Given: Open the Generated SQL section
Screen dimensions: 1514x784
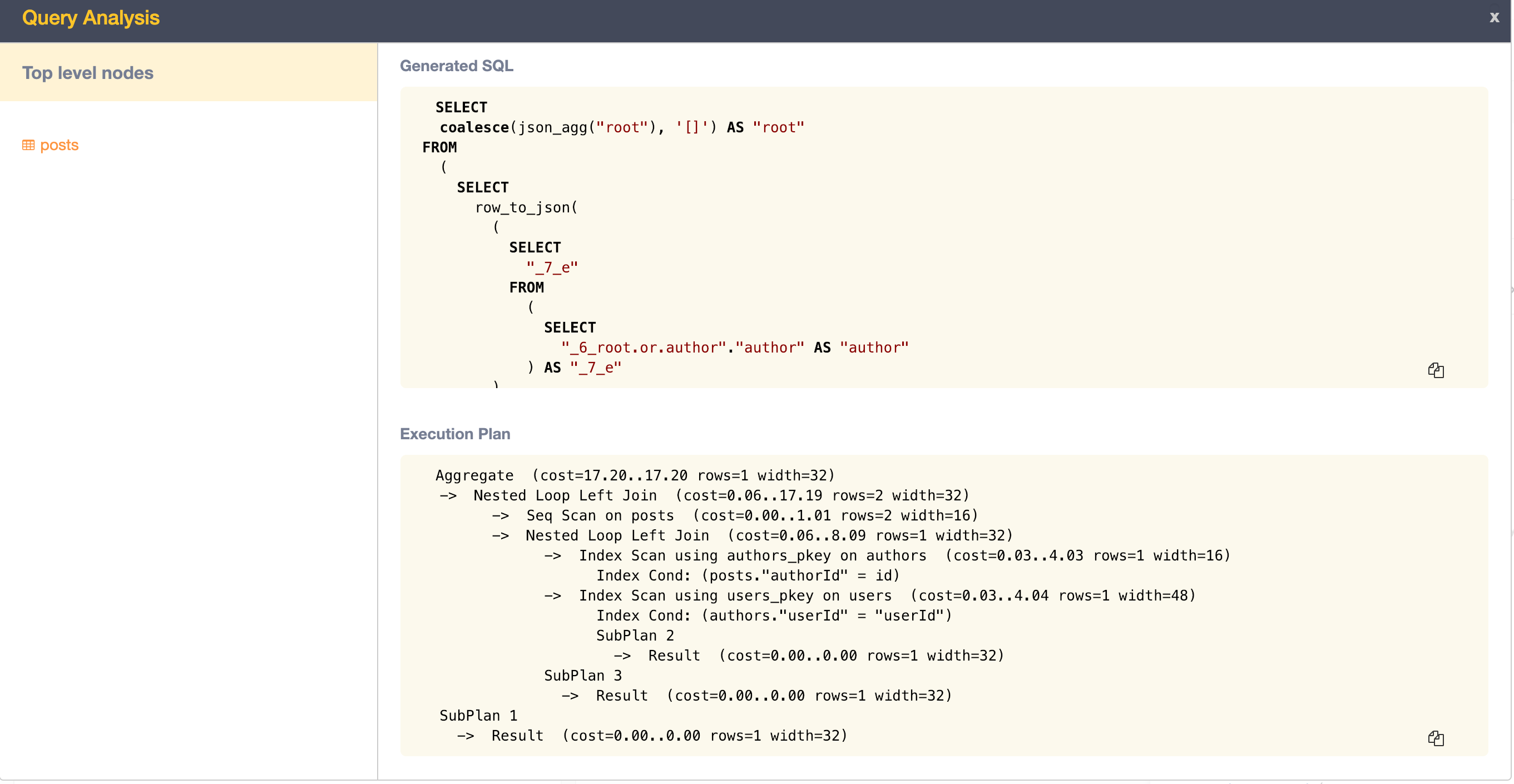Looking at the screenshot, I should tap(456, 66).
